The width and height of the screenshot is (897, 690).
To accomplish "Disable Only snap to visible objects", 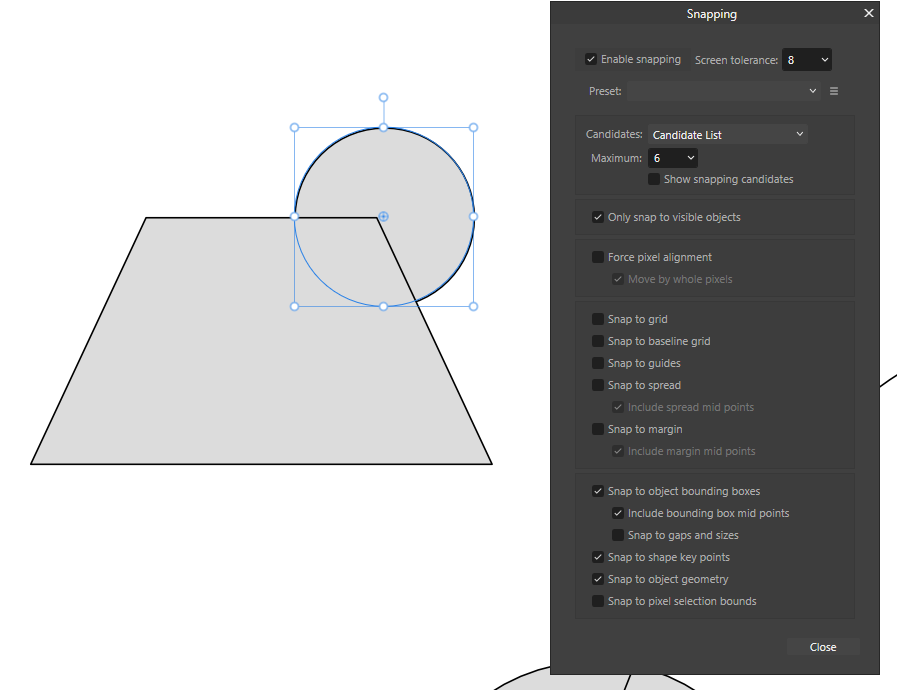I will pos(597,217).
